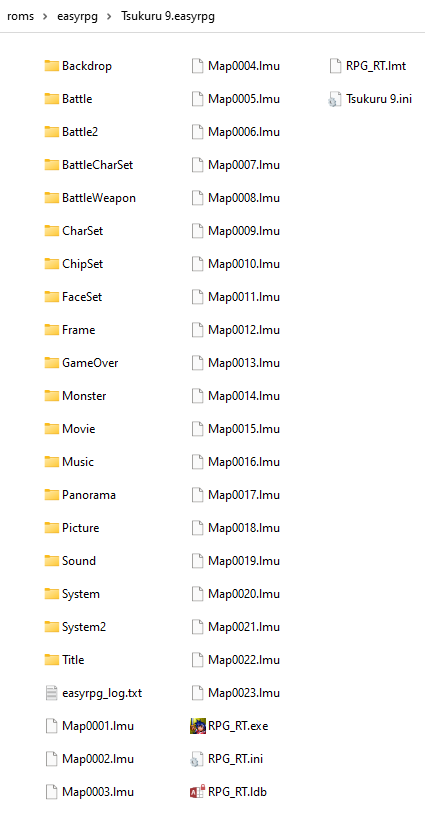Expand the chevron after easyrpg in breadcrumb
The width and height of the screenshot is (425, 828).
pos(109,16)
